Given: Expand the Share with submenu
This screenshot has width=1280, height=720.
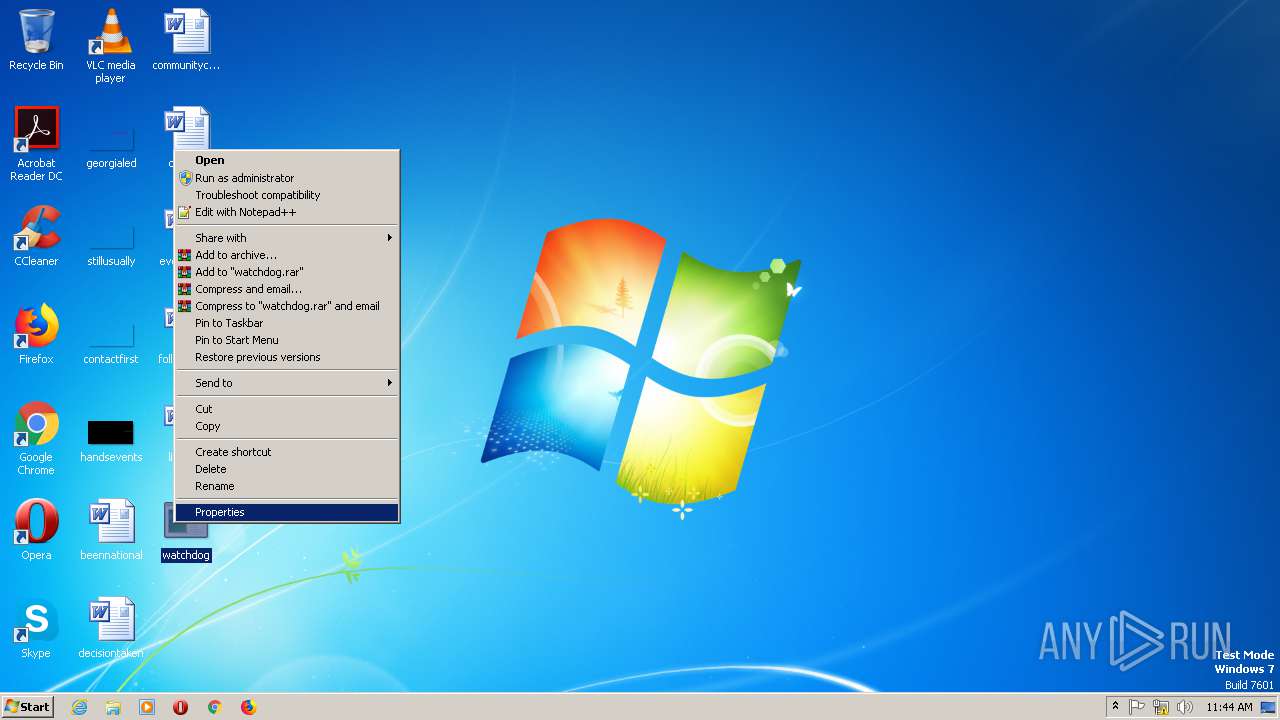Looking at the screenshot, I should tap(287, 238).
